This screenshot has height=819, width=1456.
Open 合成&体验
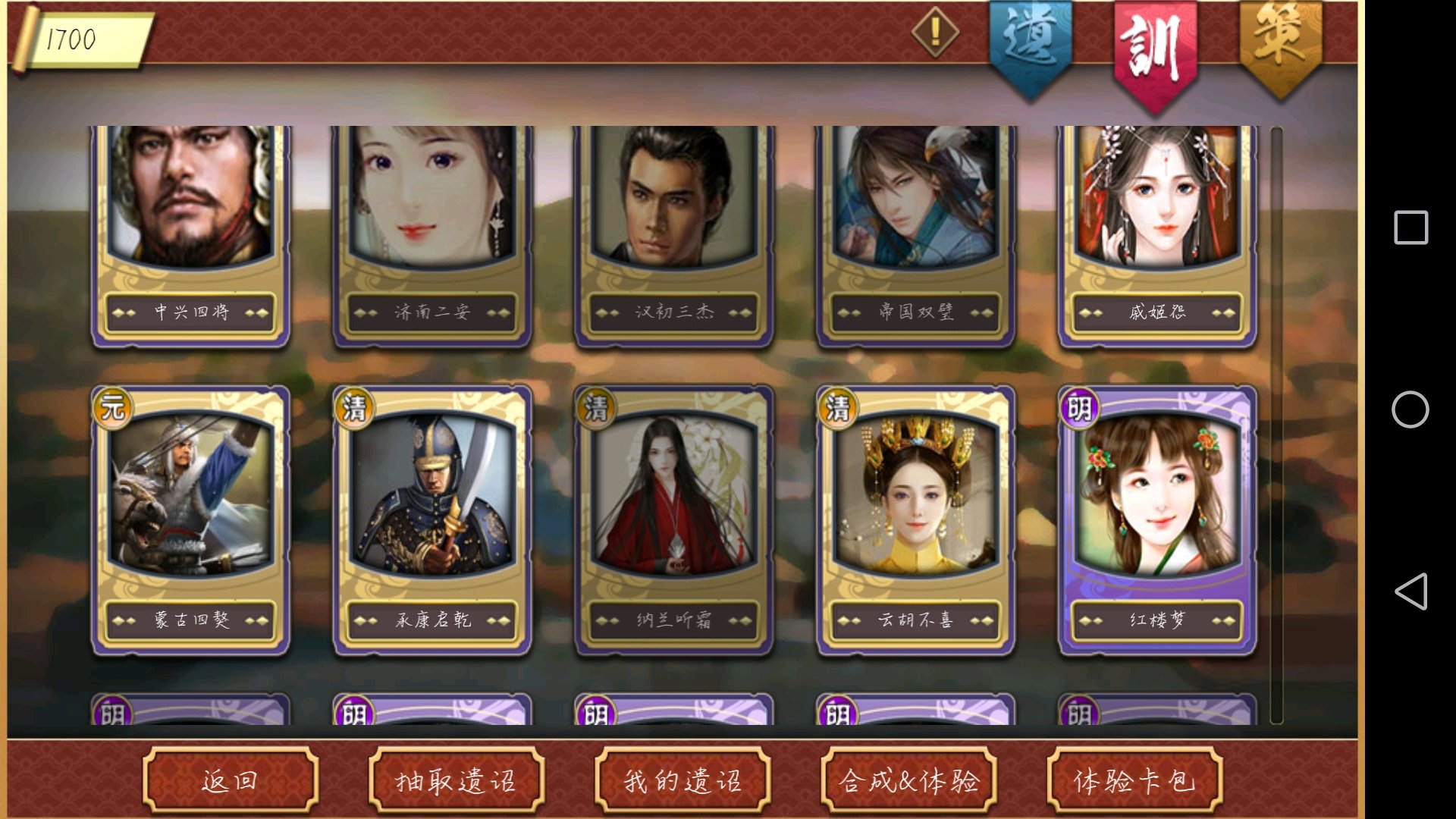(908, 780)
